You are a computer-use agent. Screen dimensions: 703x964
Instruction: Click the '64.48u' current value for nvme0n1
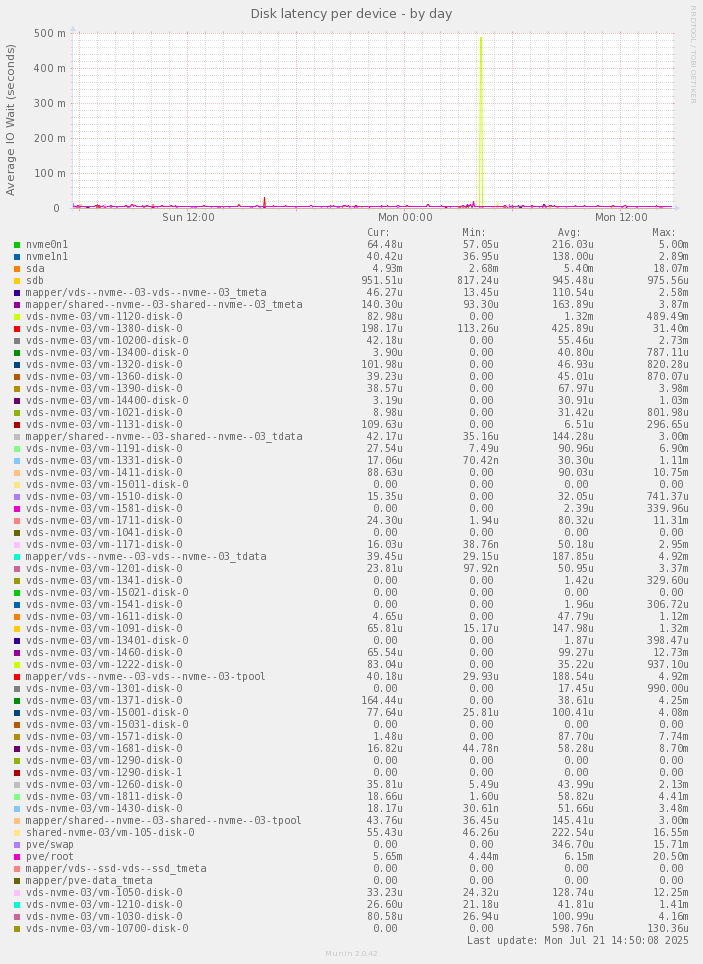(385, 245)
